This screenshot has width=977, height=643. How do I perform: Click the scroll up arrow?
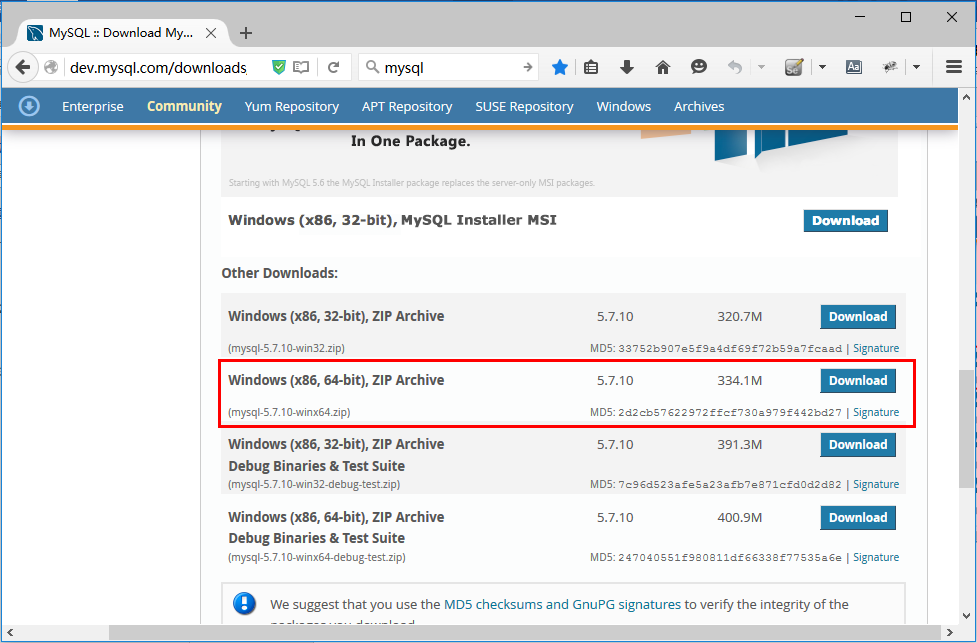tap(966, 97)
